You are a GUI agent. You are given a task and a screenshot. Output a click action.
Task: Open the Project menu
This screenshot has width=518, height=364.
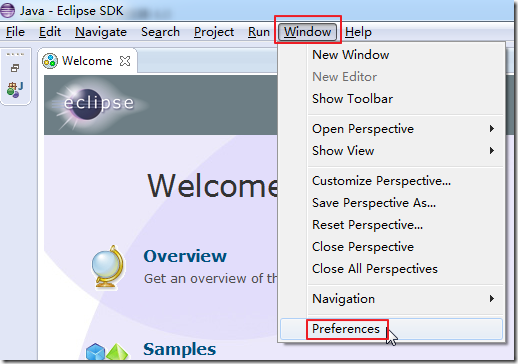coord(214,32)
